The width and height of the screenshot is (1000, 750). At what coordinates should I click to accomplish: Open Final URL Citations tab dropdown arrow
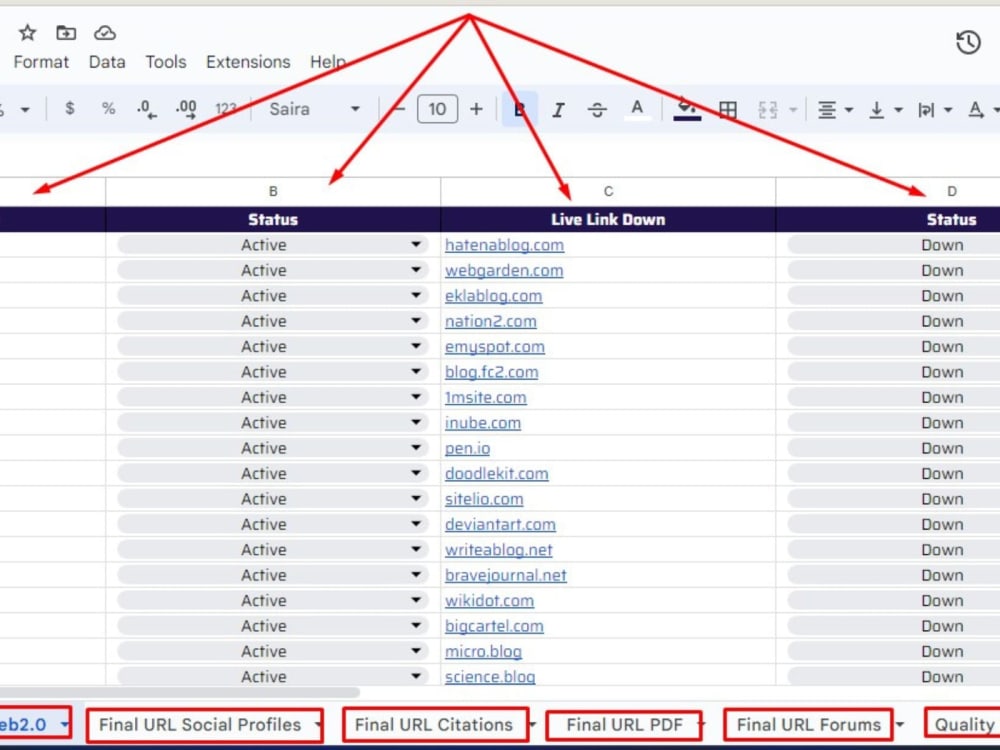[533, 725]
